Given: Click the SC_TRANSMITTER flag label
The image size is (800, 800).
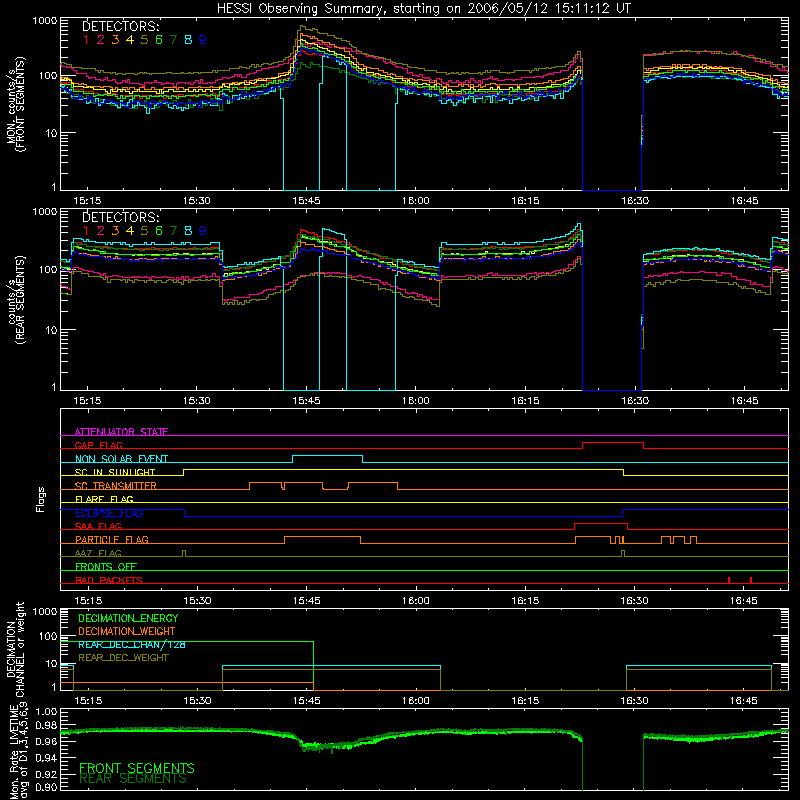Looking at the screenshot, I should 116,485.
